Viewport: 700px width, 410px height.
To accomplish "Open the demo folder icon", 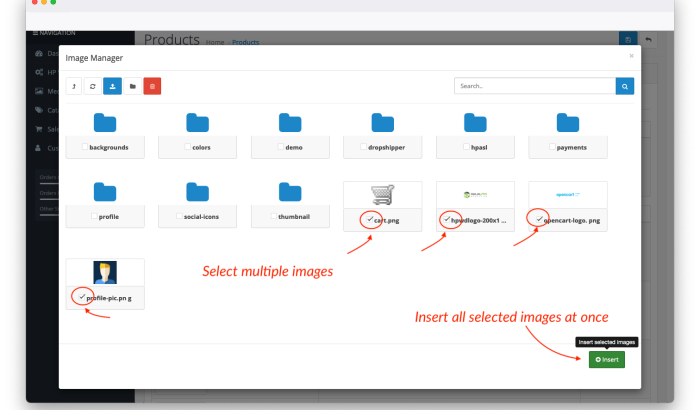I will pos(290,123).
